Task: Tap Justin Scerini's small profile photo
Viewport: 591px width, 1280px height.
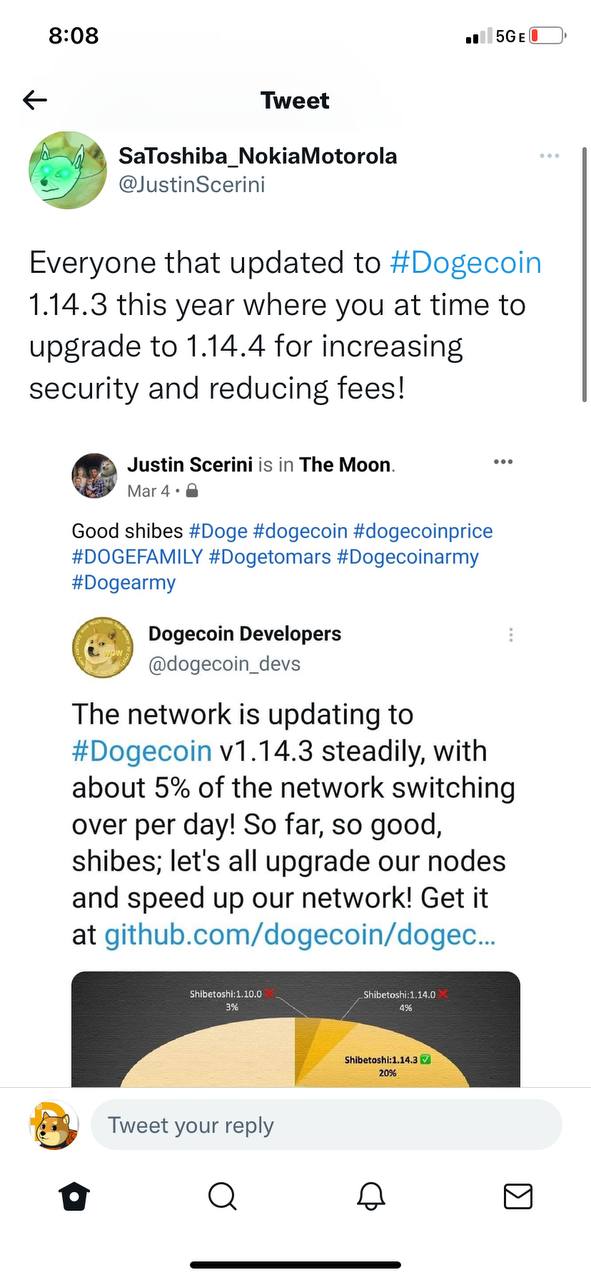Action: (94, 475)
